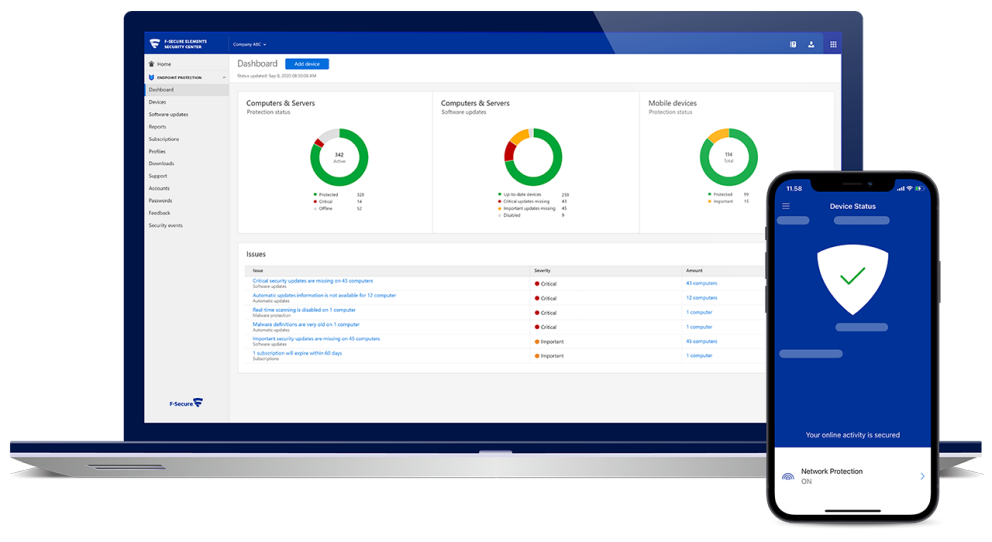Select Software updates in the sidebar
992x542 pixels.
click(168, 114)
